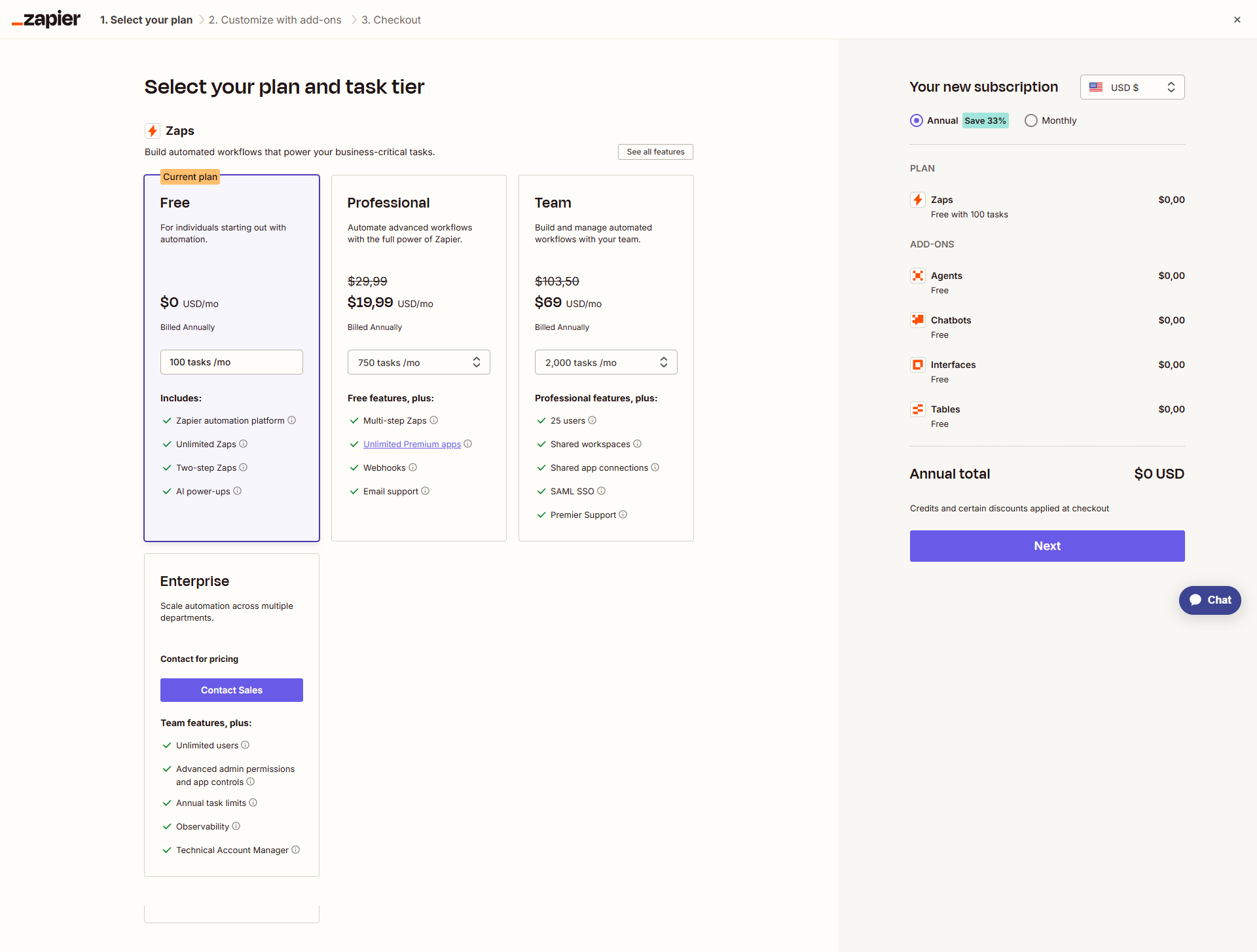Open info icon for SAML SSO
Viewport: 1257px width, 952px height.
(602, 491)
